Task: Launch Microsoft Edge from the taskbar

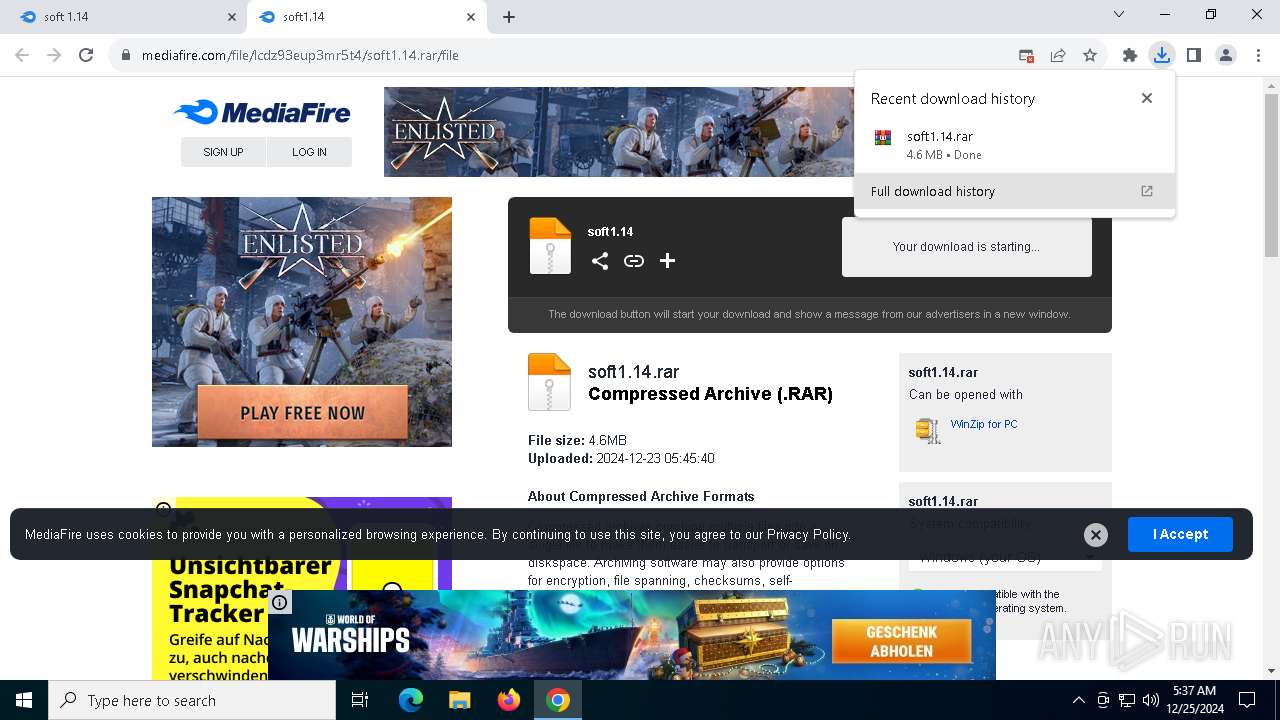Action: click(x=411, y=700)
